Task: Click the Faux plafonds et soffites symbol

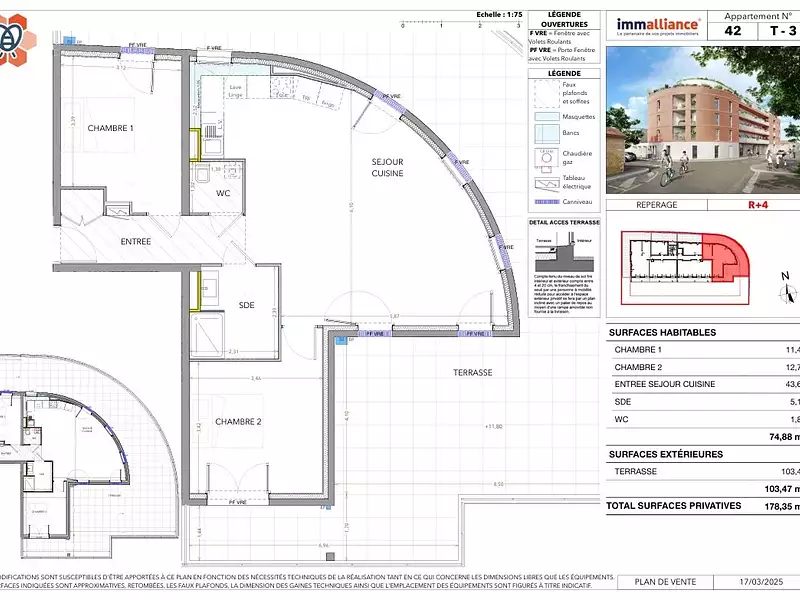Action: point(546,94)
